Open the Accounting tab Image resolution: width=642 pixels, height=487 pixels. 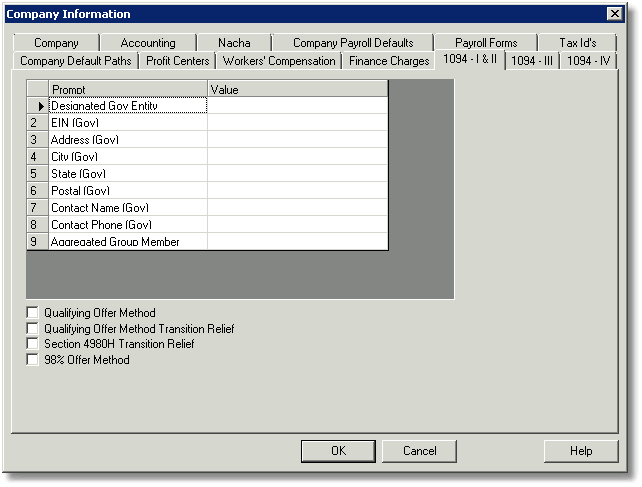click(x=148, y=43)
